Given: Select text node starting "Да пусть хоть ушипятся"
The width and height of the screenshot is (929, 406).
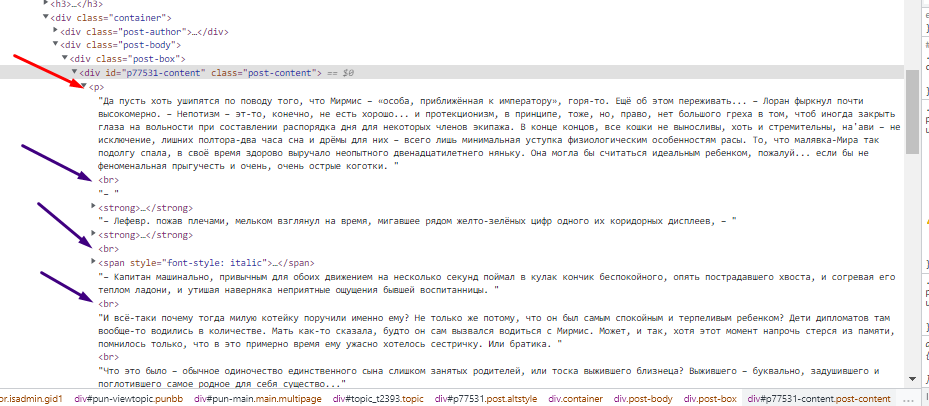Looking at the screenshot, I should tap(499, 135).
